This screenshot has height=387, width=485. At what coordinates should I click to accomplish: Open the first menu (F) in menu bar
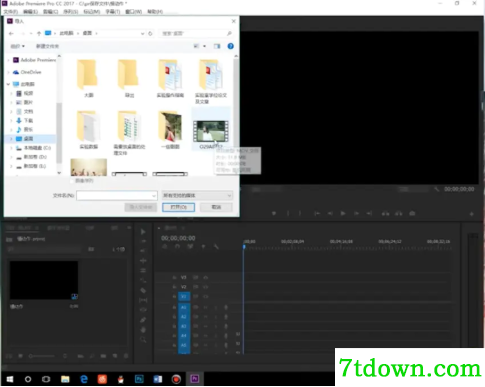click(11, 12)
